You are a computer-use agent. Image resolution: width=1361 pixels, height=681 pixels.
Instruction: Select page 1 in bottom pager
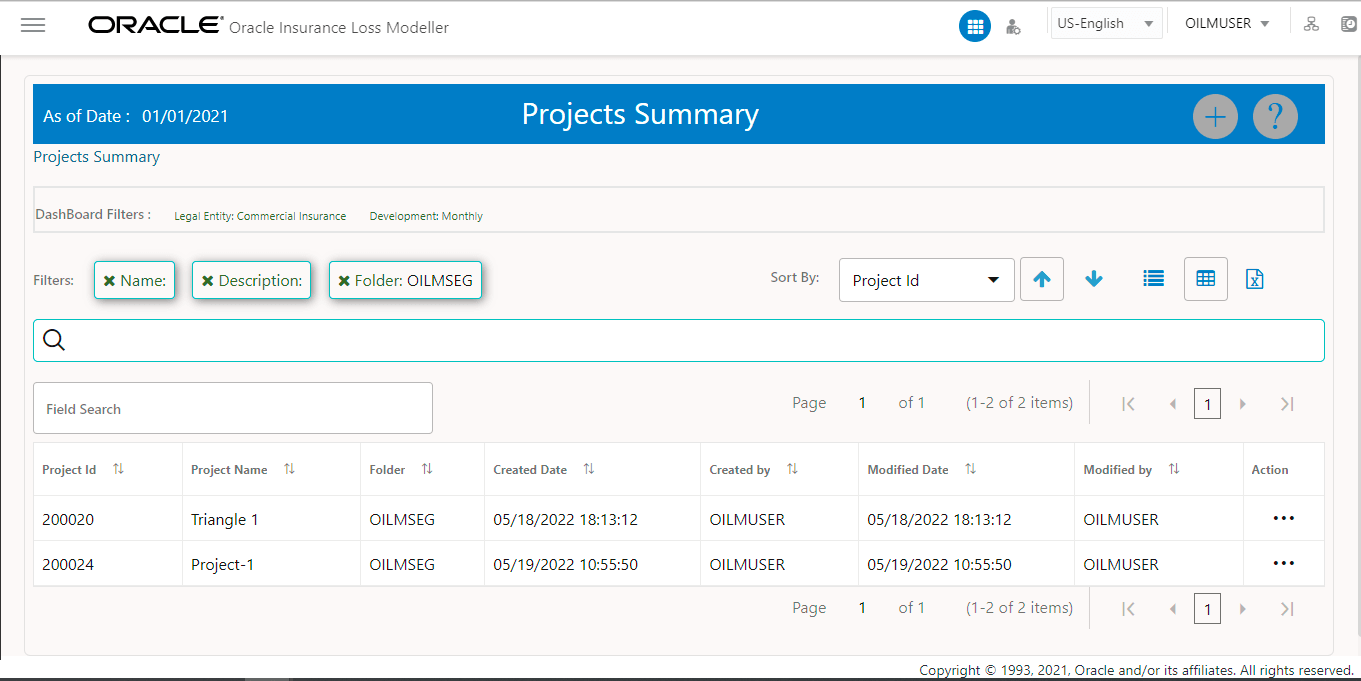tap(1207, 609)
